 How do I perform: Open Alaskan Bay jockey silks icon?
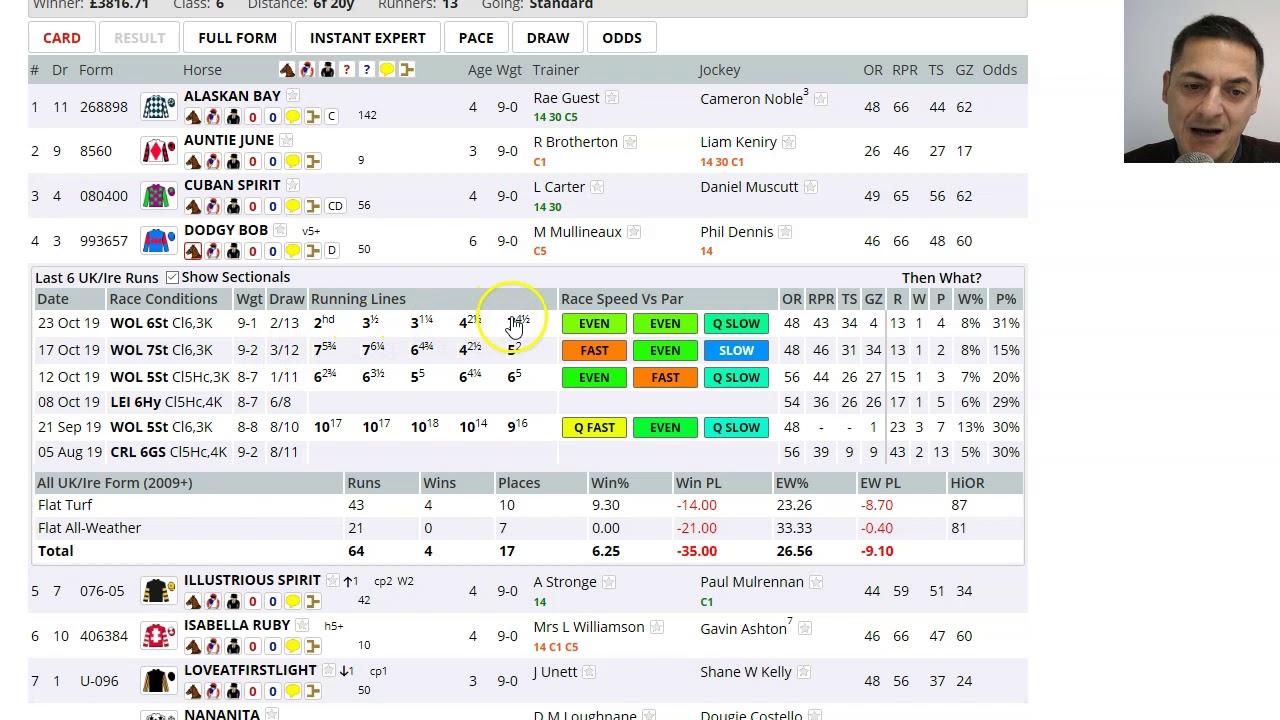[212, 117]
